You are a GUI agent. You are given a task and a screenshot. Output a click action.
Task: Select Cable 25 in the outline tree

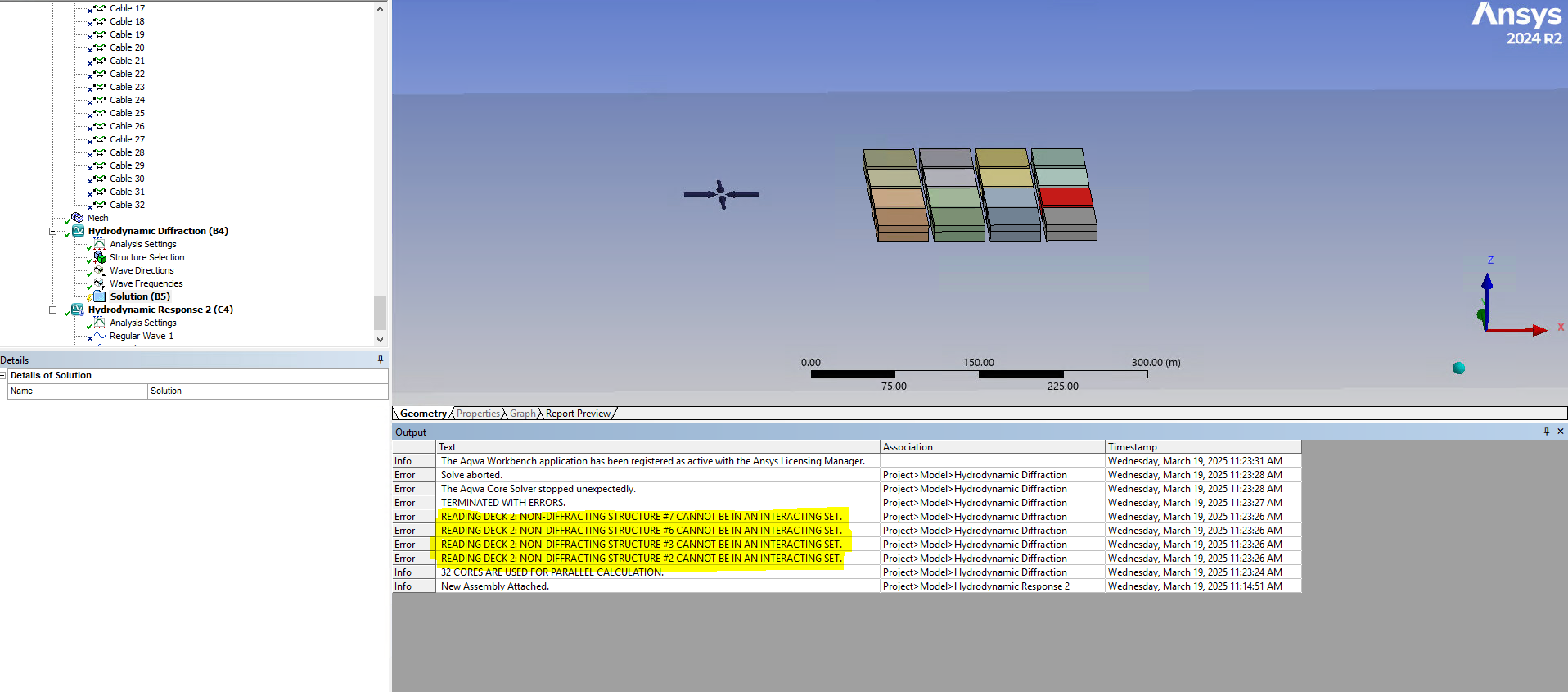coord(127,113)
